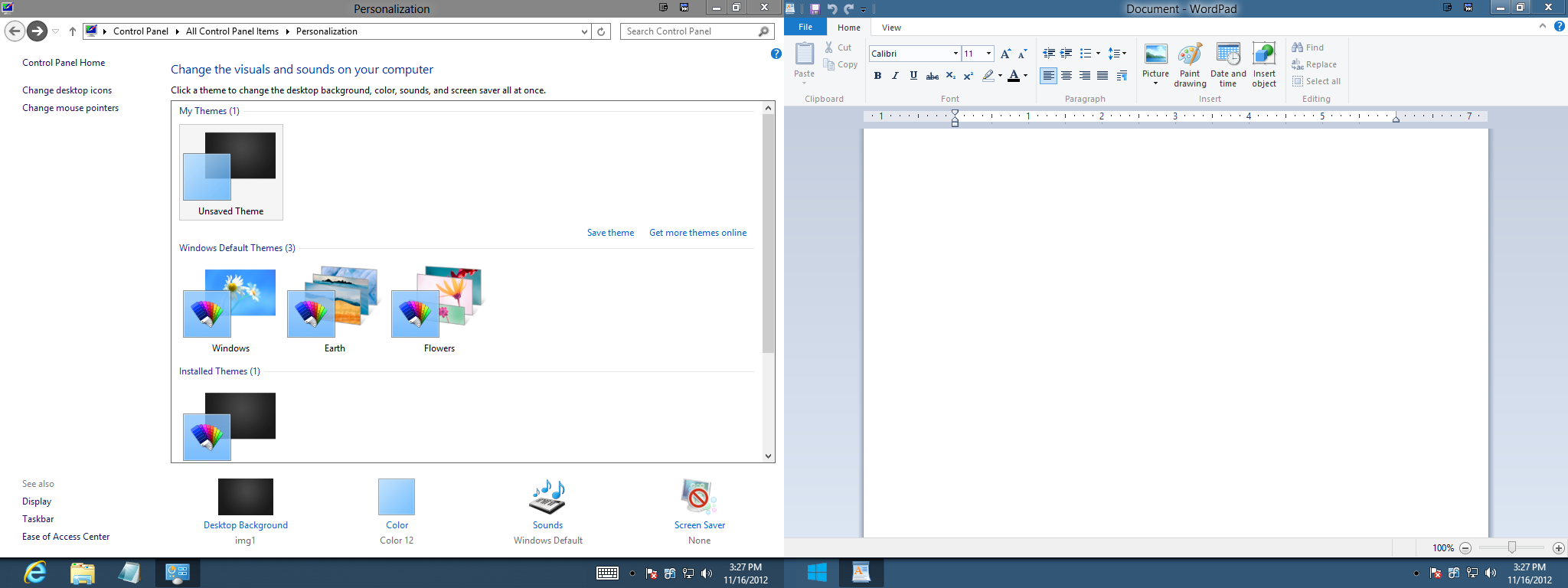Image resolution: width=1568 pixels, height=588 pixels.
Task: Open the font size dropdown
Action: click(988, 54)
